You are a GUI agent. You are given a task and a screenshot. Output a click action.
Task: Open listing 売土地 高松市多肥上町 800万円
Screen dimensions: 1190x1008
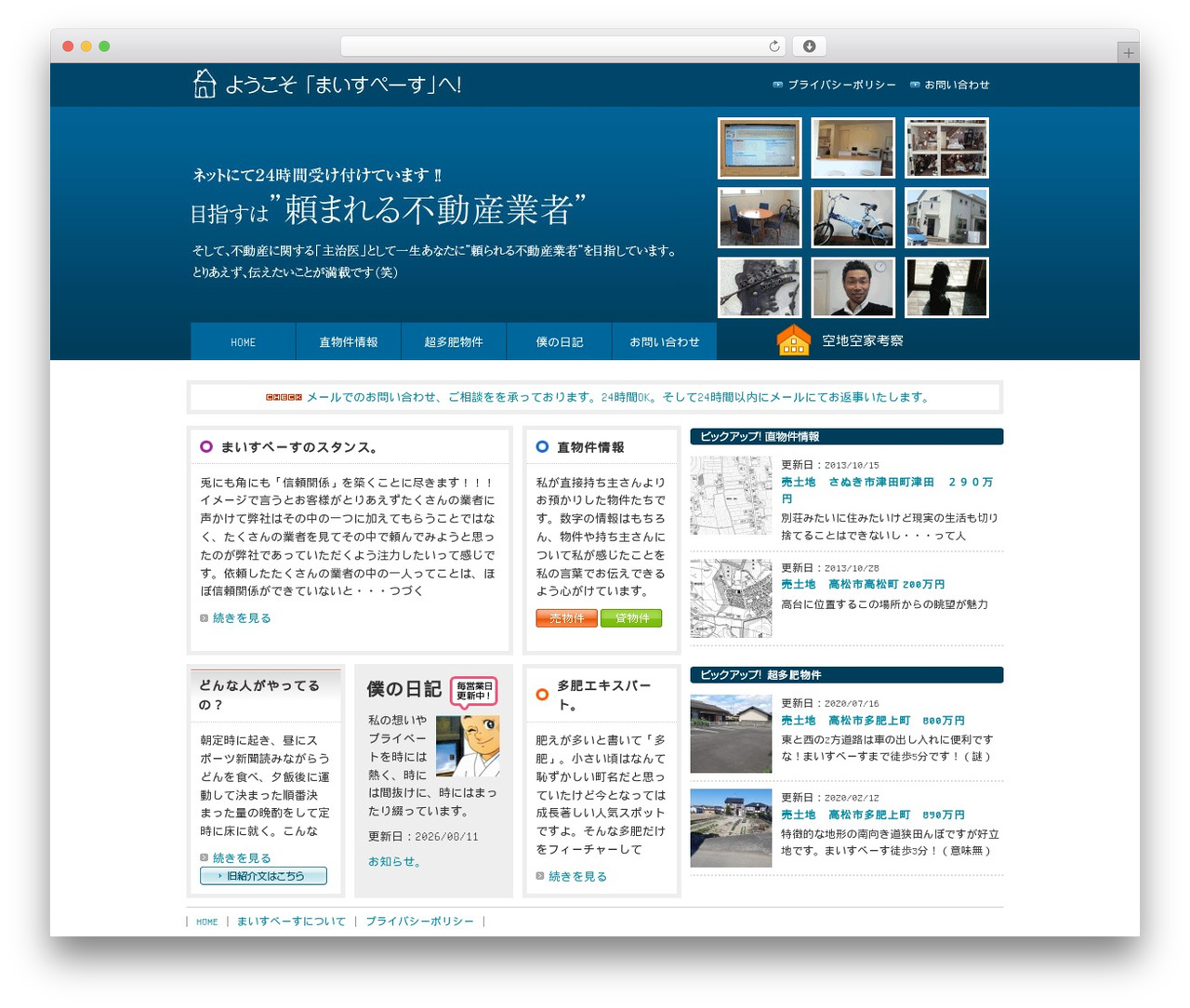click(x=873, y=721)
